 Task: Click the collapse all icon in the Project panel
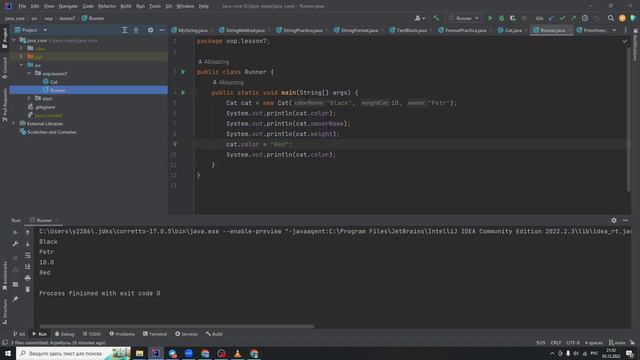(136, 30)
